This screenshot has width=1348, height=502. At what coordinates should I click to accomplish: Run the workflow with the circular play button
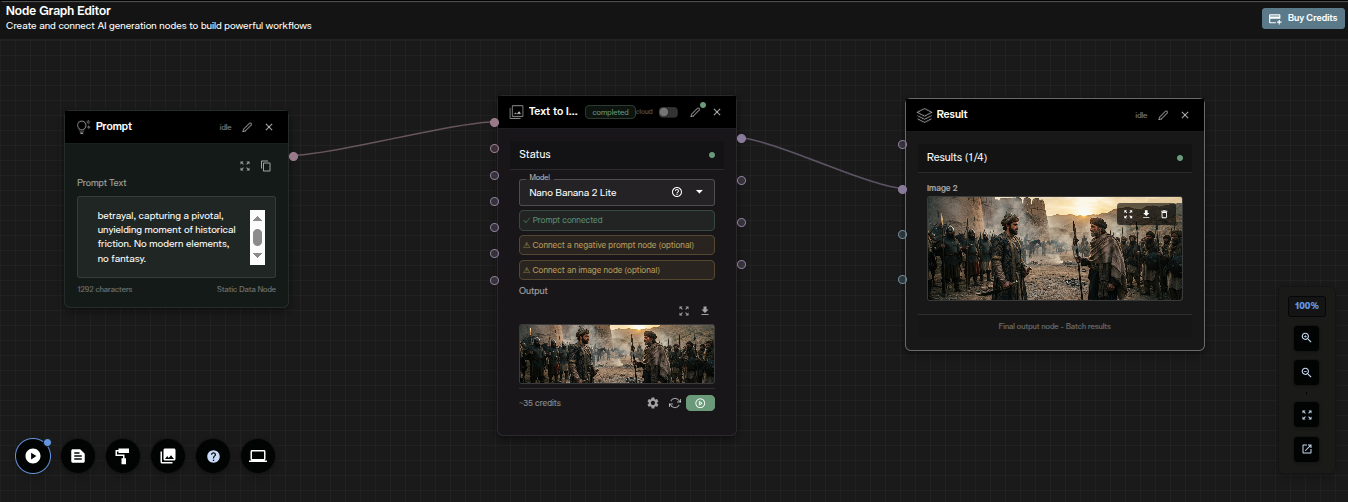(x=33, y=456)
